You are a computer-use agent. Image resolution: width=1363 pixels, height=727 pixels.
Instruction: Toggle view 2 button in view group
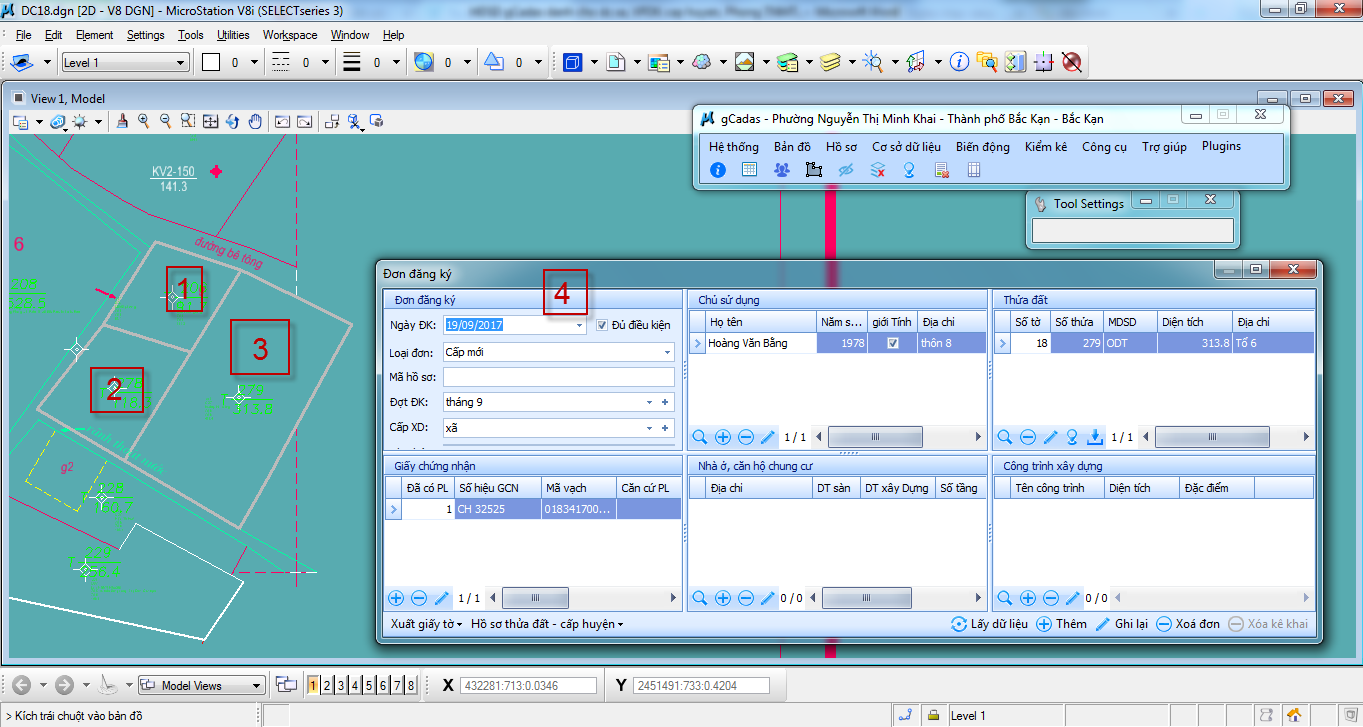click(327, 685)
